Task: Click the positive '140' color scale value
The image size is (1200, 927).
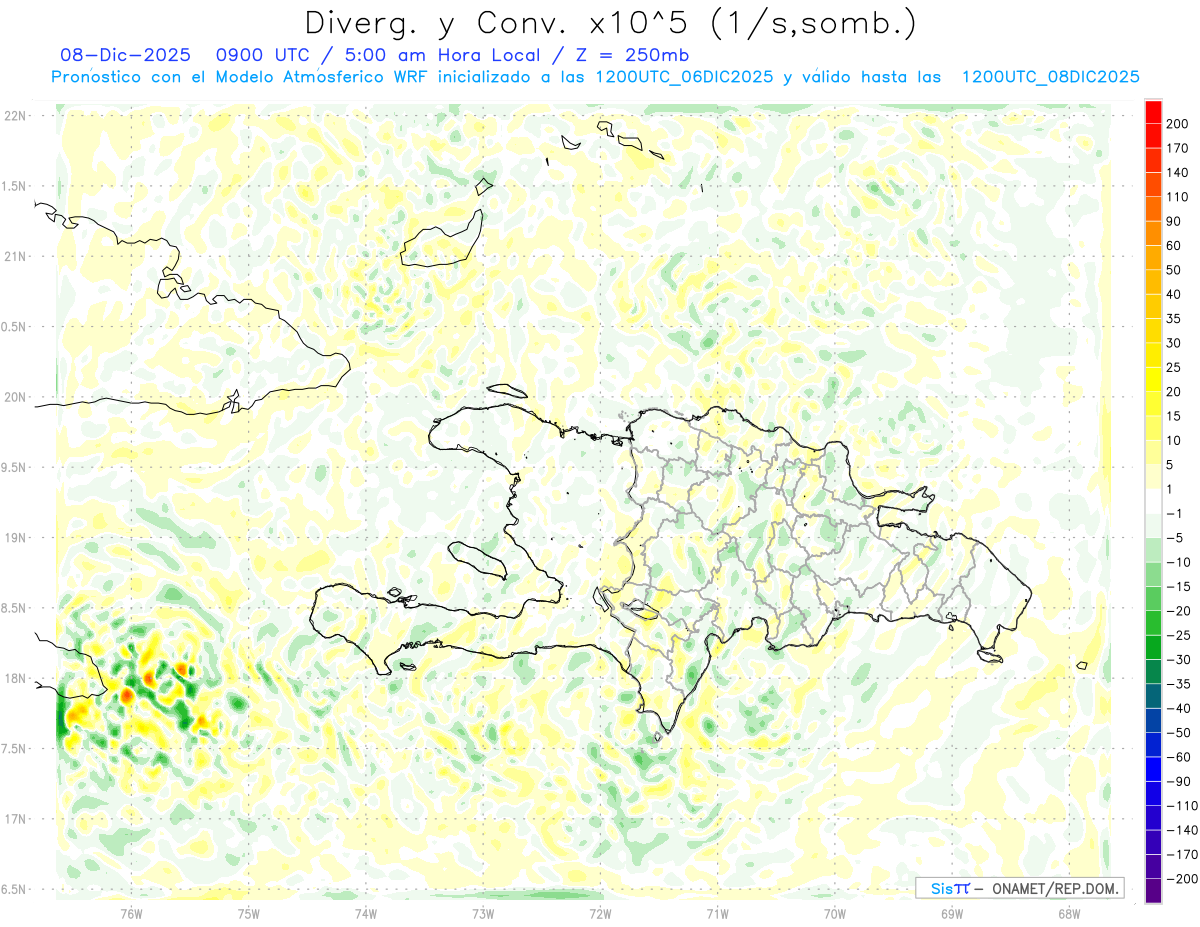Action: (x=1178, y=173)
